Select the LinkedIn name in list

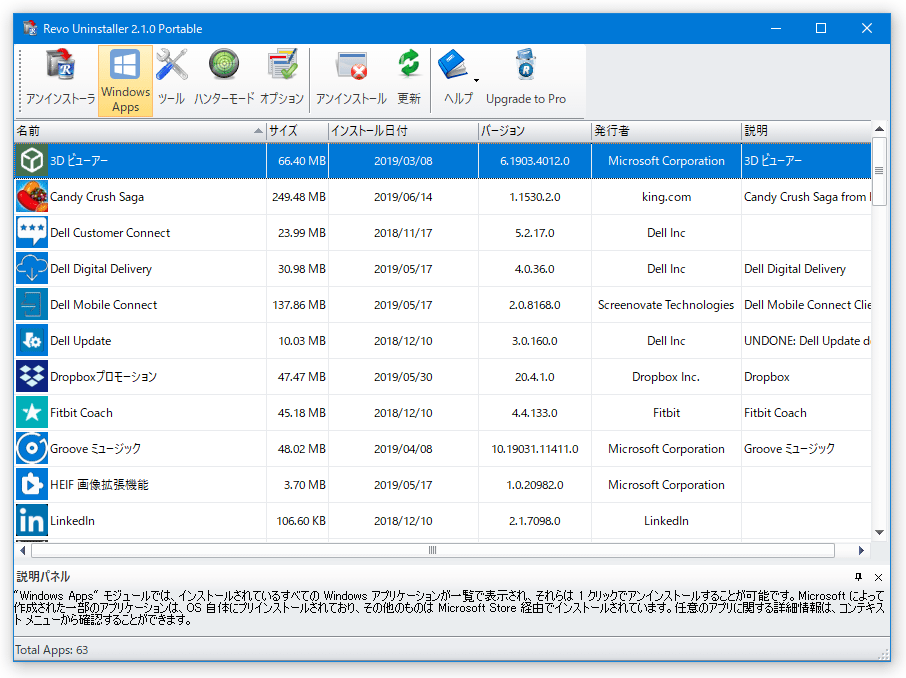pyautogui.click(x=72, y=521)
